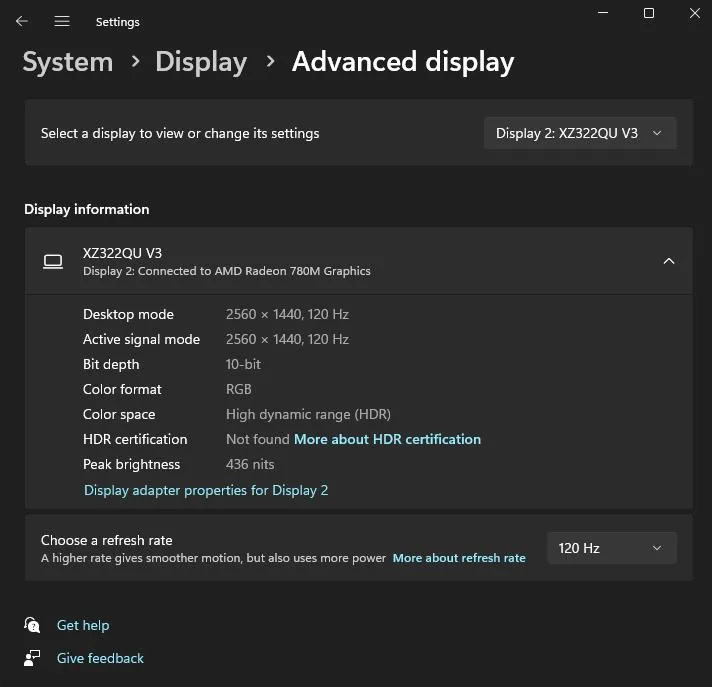Click the Give feedback icon

point(32,658)
